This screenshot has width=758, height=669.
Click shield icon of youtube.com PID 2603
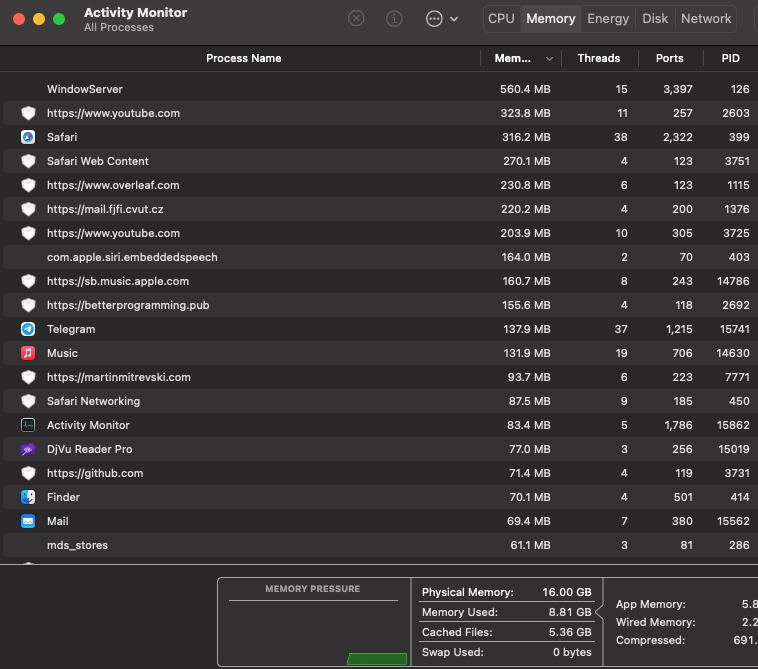[x=28, y=113]
